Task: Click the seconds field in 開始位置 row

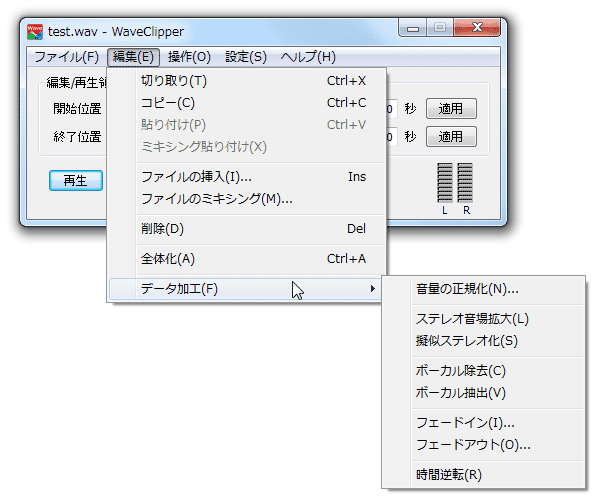Action: coord(392,109)
